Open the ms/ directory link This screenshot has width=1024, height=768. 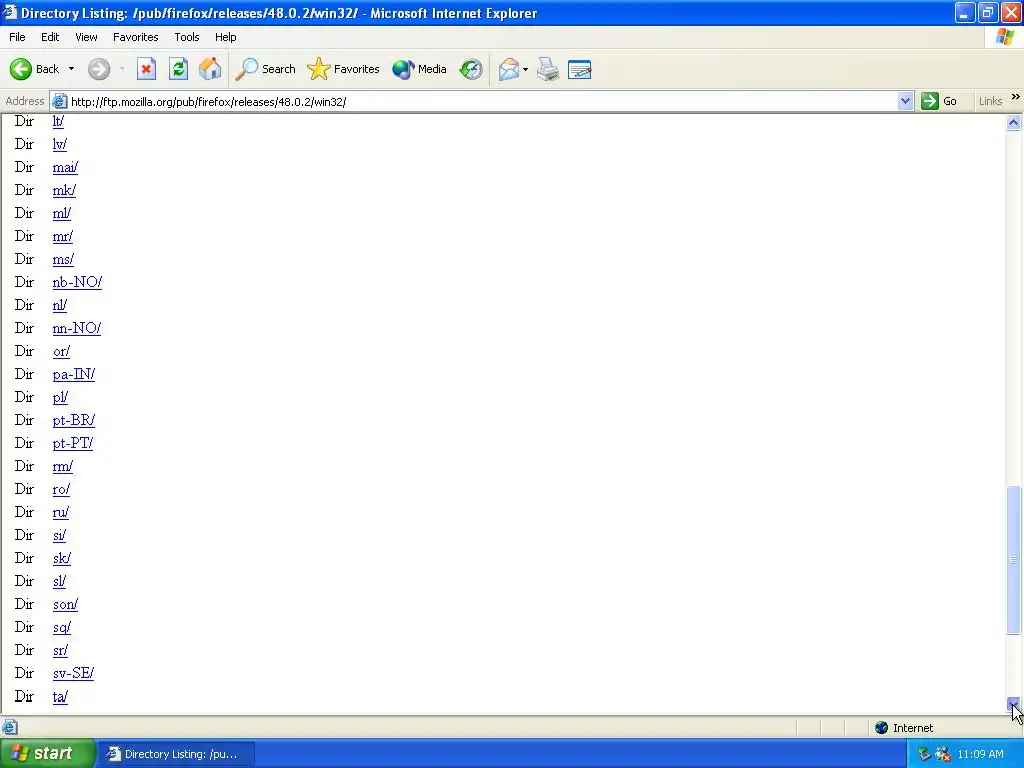tap(63, 259)
